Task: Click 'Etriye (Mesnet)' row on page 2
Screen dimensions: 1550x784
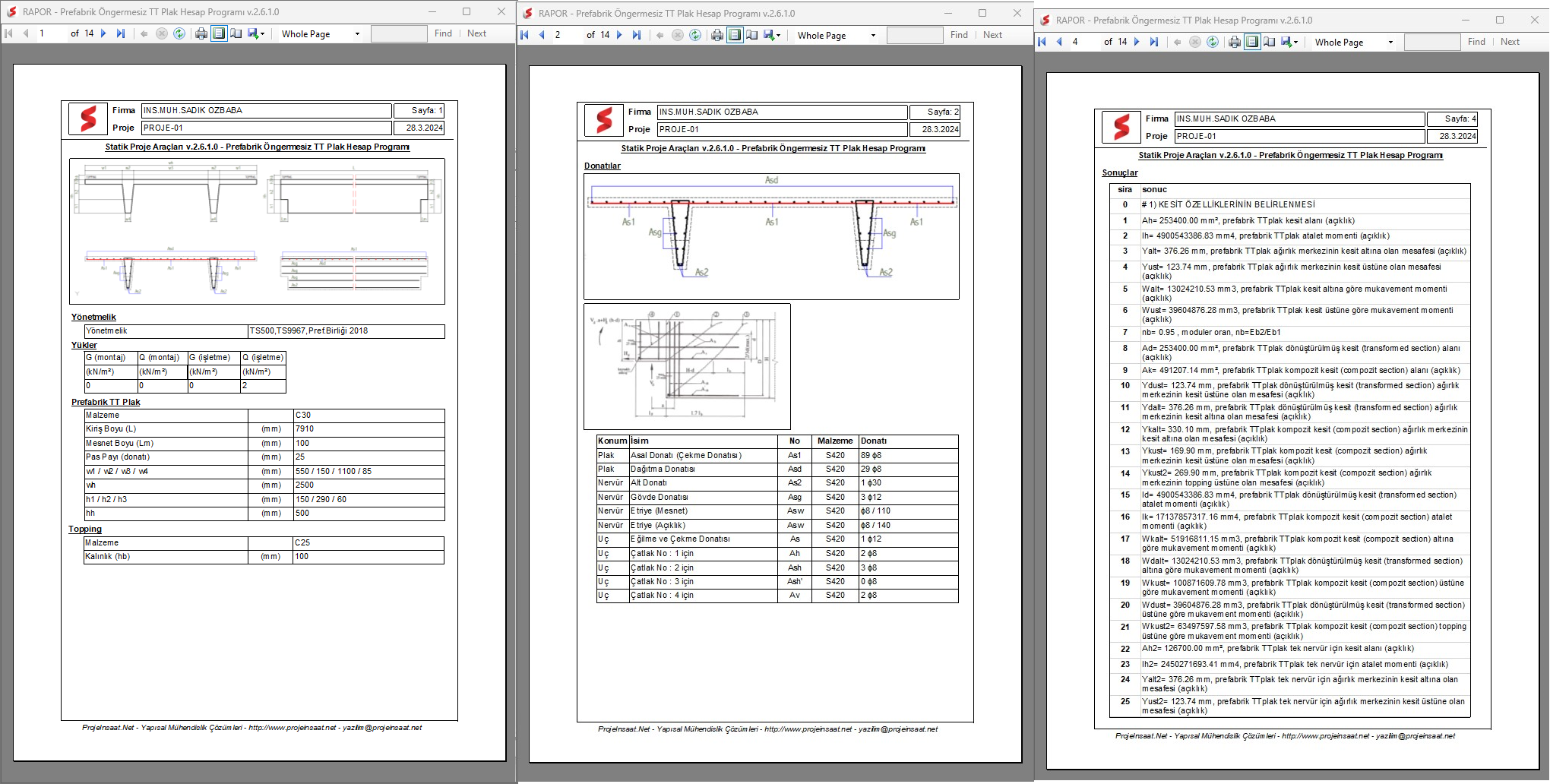Action: tap(777, 511)
